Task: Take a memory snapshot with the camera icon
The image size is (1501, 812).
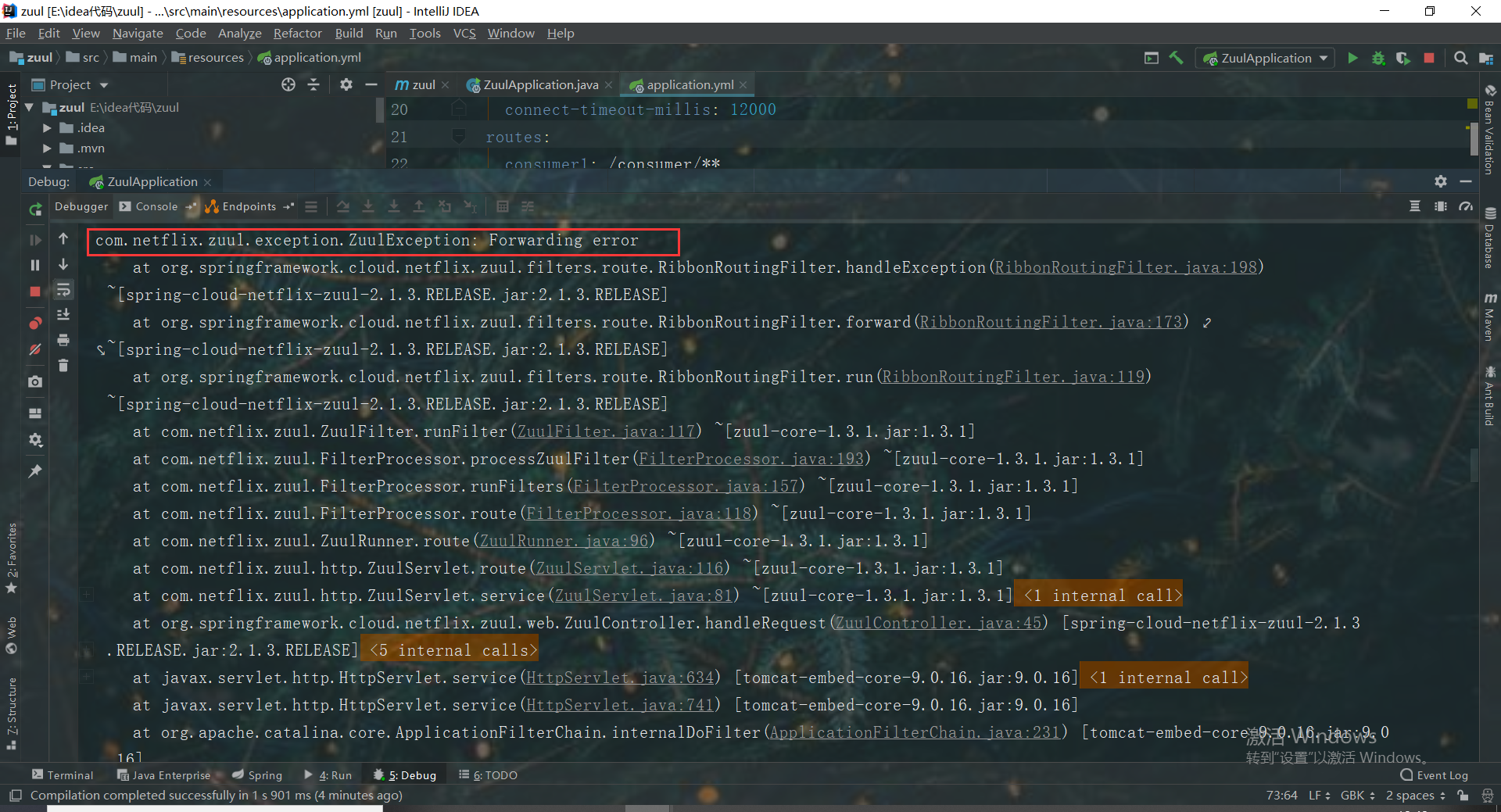Action: click(34, 382)
